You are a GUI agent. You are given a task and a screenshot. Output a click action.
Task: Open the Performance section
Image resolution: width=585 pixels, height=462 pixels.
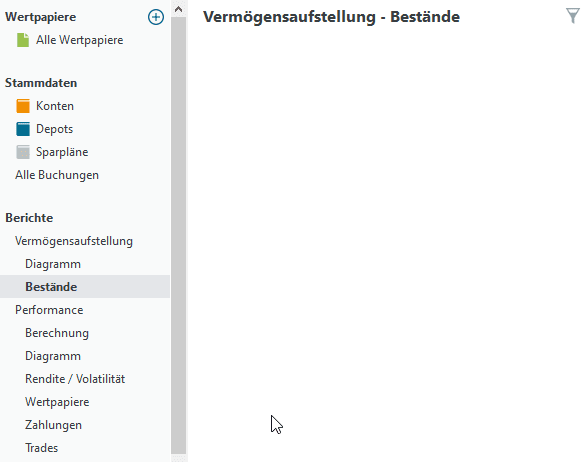coord(49,310)
